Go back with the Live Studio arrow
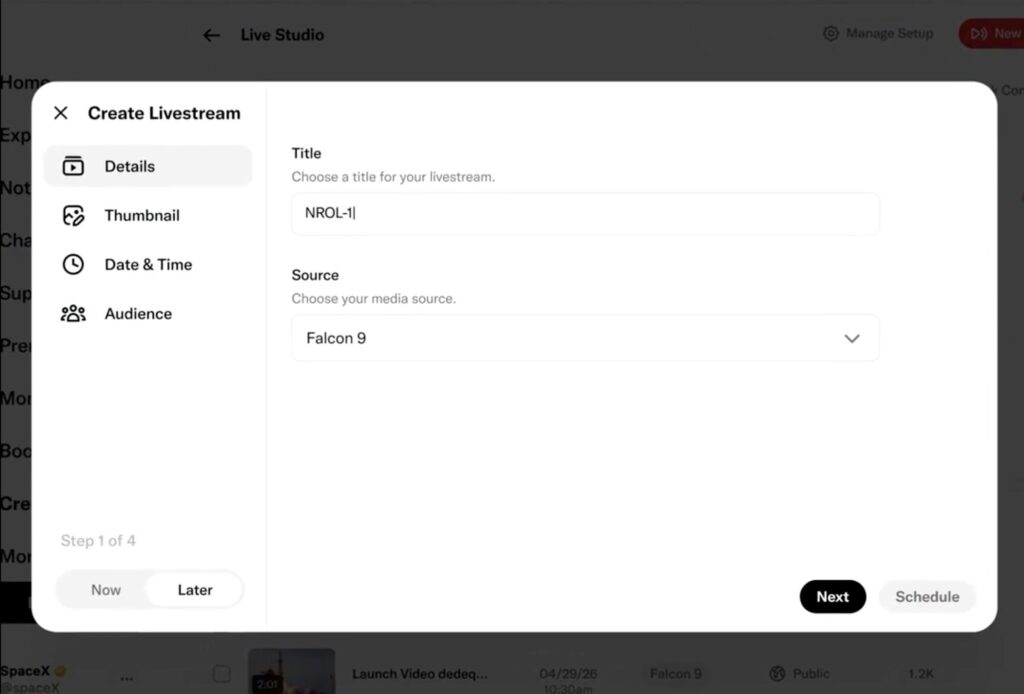 [211, 35]
